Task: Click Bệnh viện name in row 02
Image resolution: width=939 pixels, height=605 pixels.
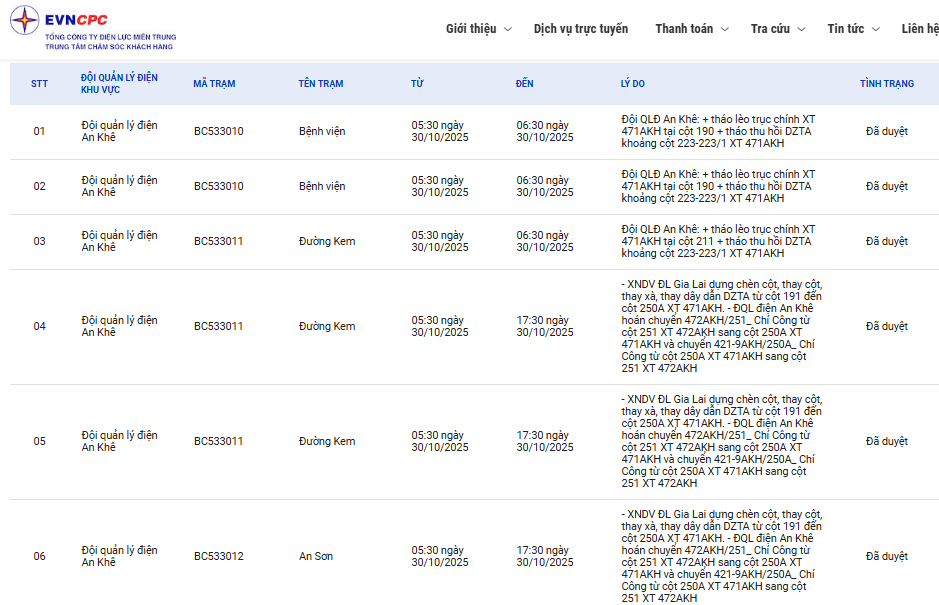Action: (x=322, y=186)
